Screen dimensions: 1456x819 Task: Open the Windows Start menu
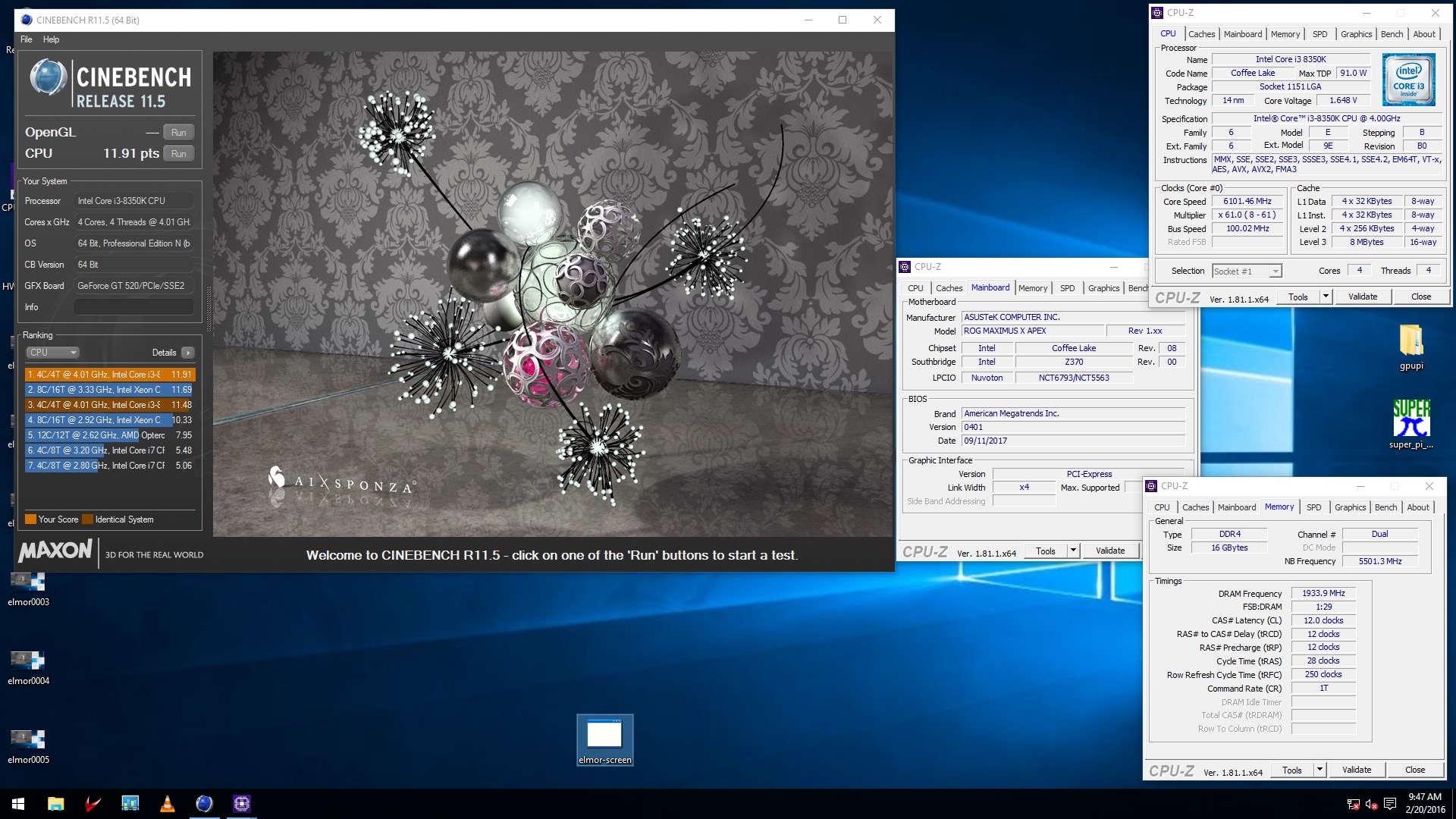18,804
